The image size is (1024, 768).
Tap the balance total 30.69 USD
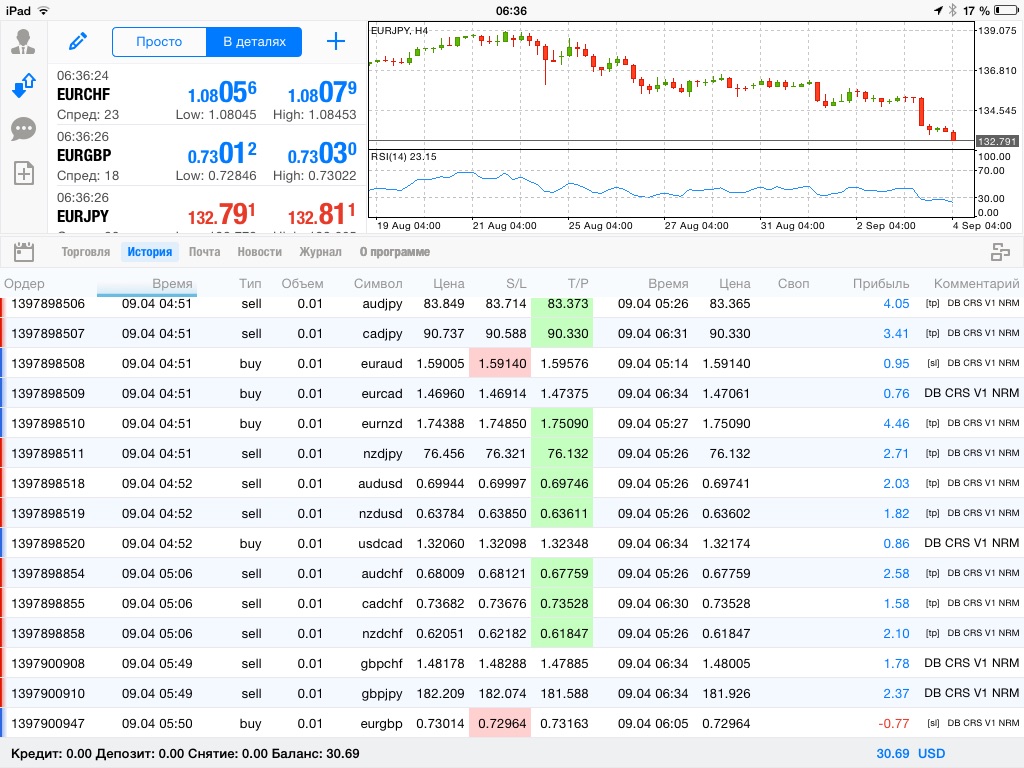tap(910, 754)
